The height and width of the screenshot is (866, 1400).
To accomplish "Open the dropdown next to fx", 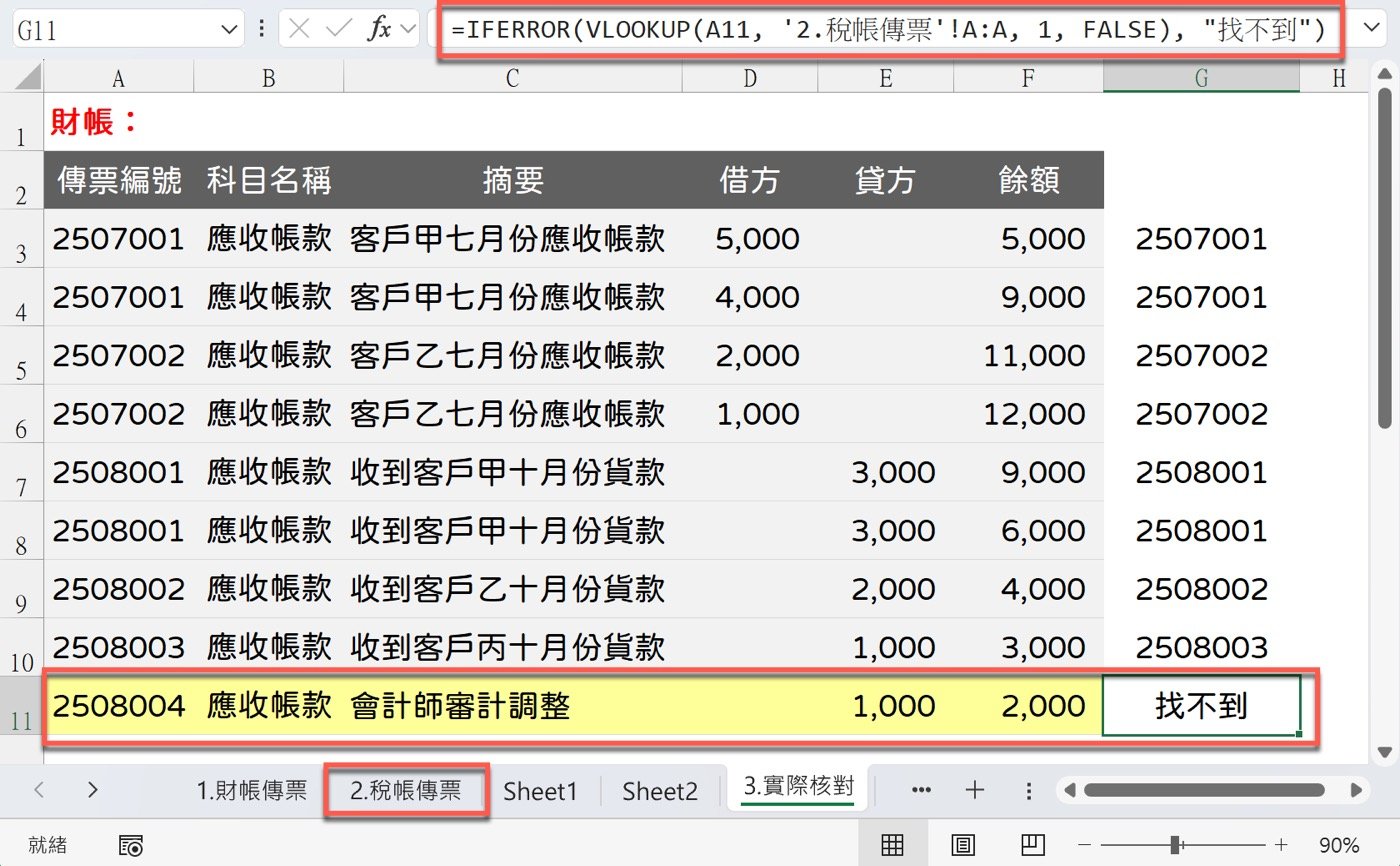I will coord(407,29).
